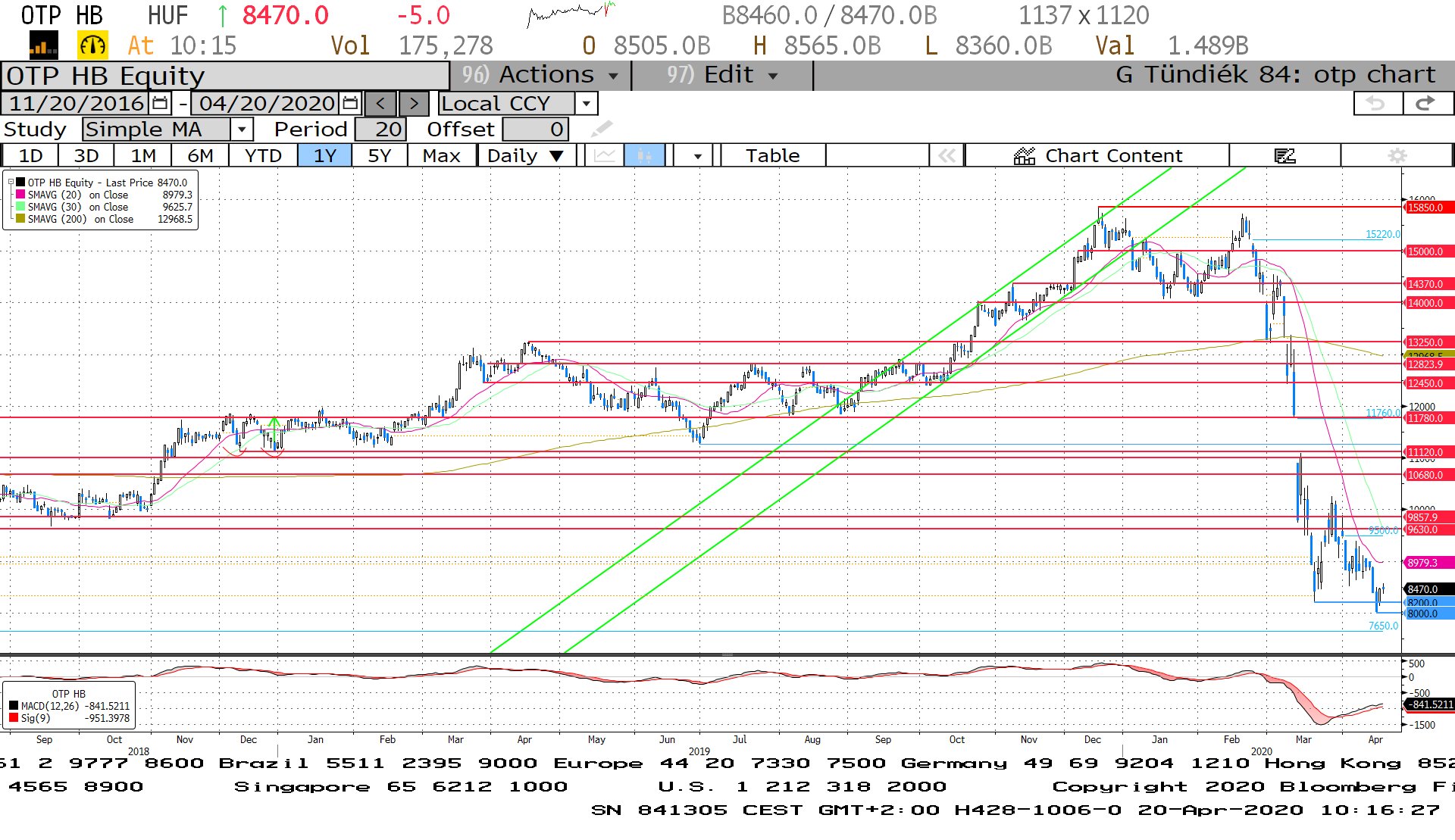This screenshot has height=840, width=1455.
Task: Click the undo arrow button
Action: (x=1377, y=103)
